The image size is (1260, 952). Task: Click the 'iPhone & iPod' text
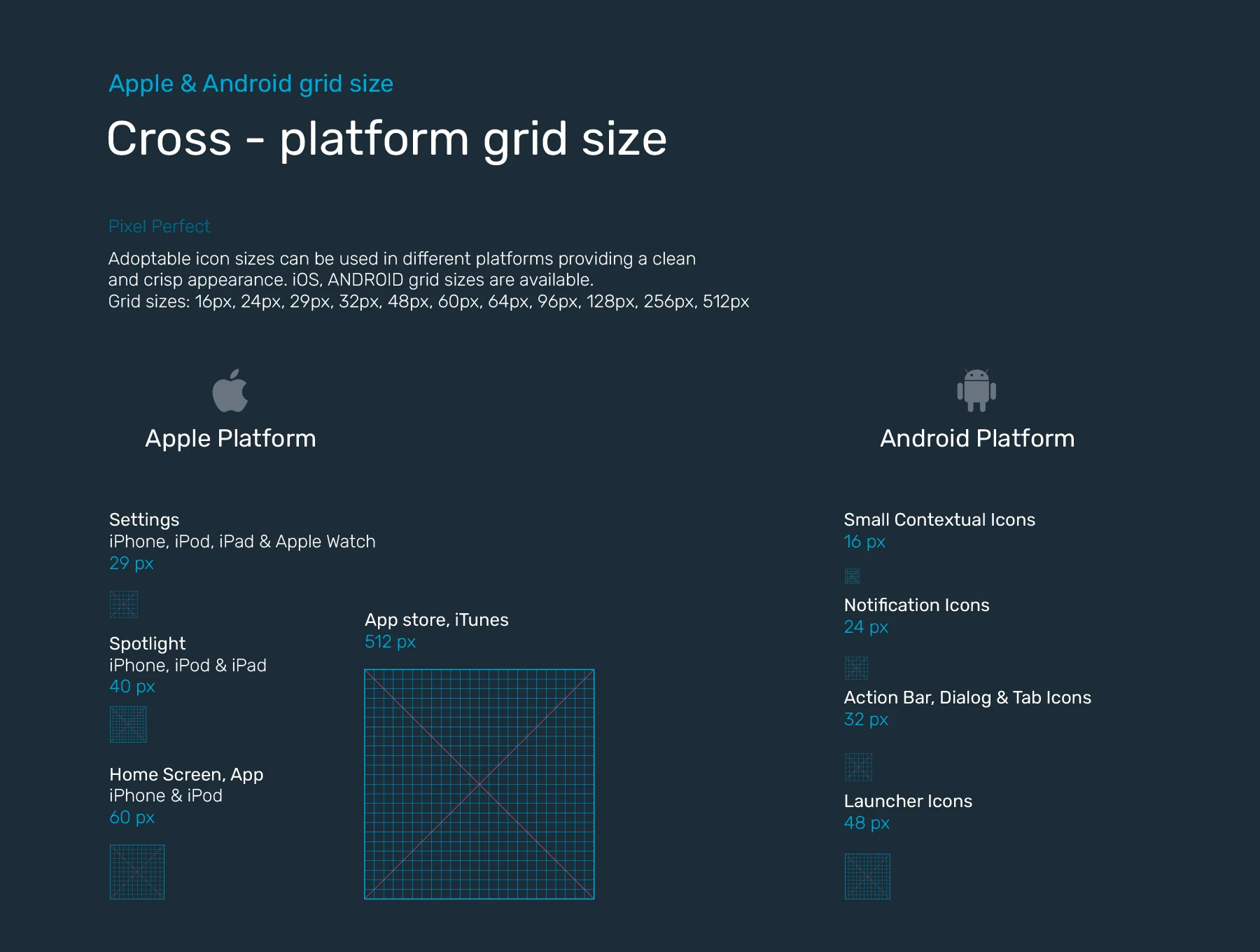click(166, 796)
